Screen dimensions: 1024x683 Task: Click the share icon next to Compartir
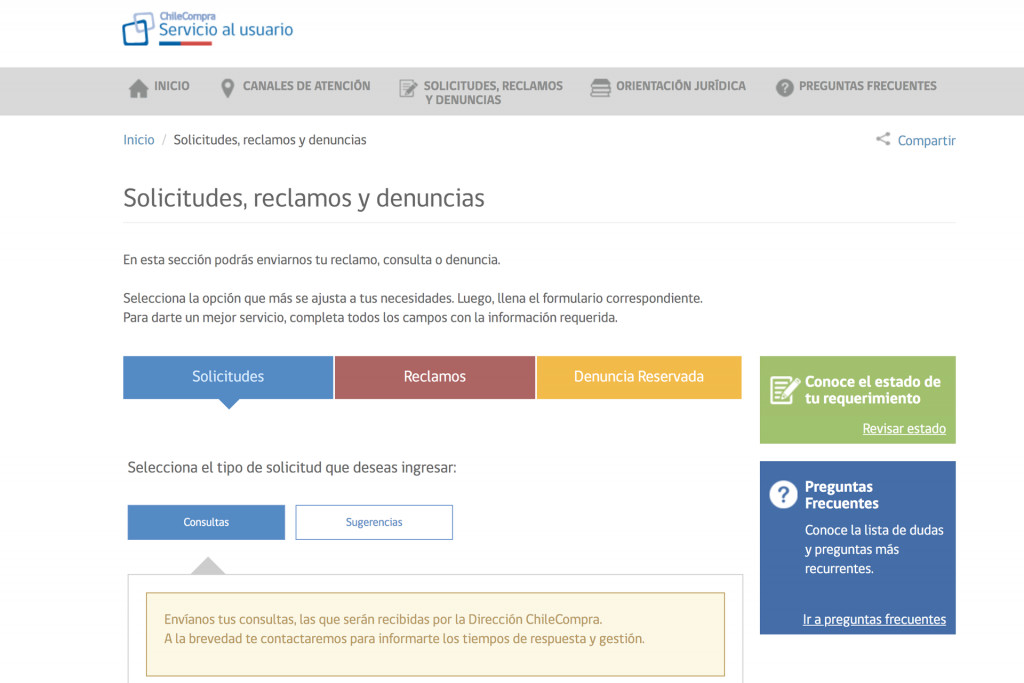click(883, 139)
